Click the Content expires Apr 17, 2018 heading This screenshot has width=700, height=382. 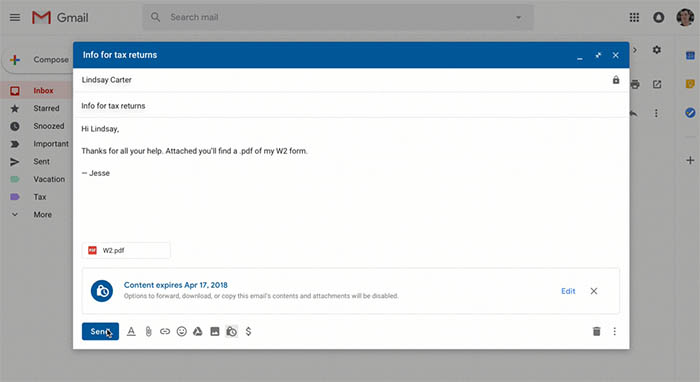tap(175, 285)
